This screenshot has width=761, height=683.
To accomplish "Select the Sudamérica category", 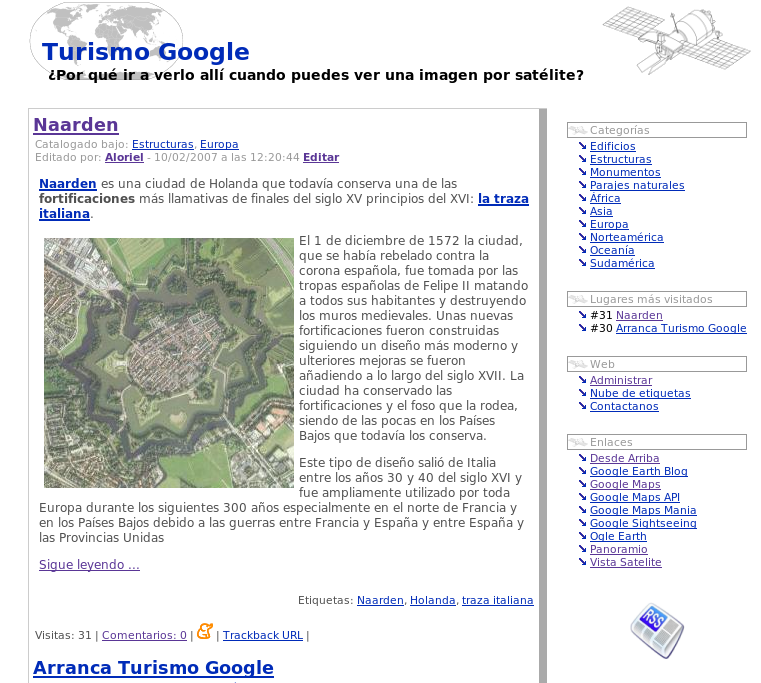I will [x=622, y=263].
